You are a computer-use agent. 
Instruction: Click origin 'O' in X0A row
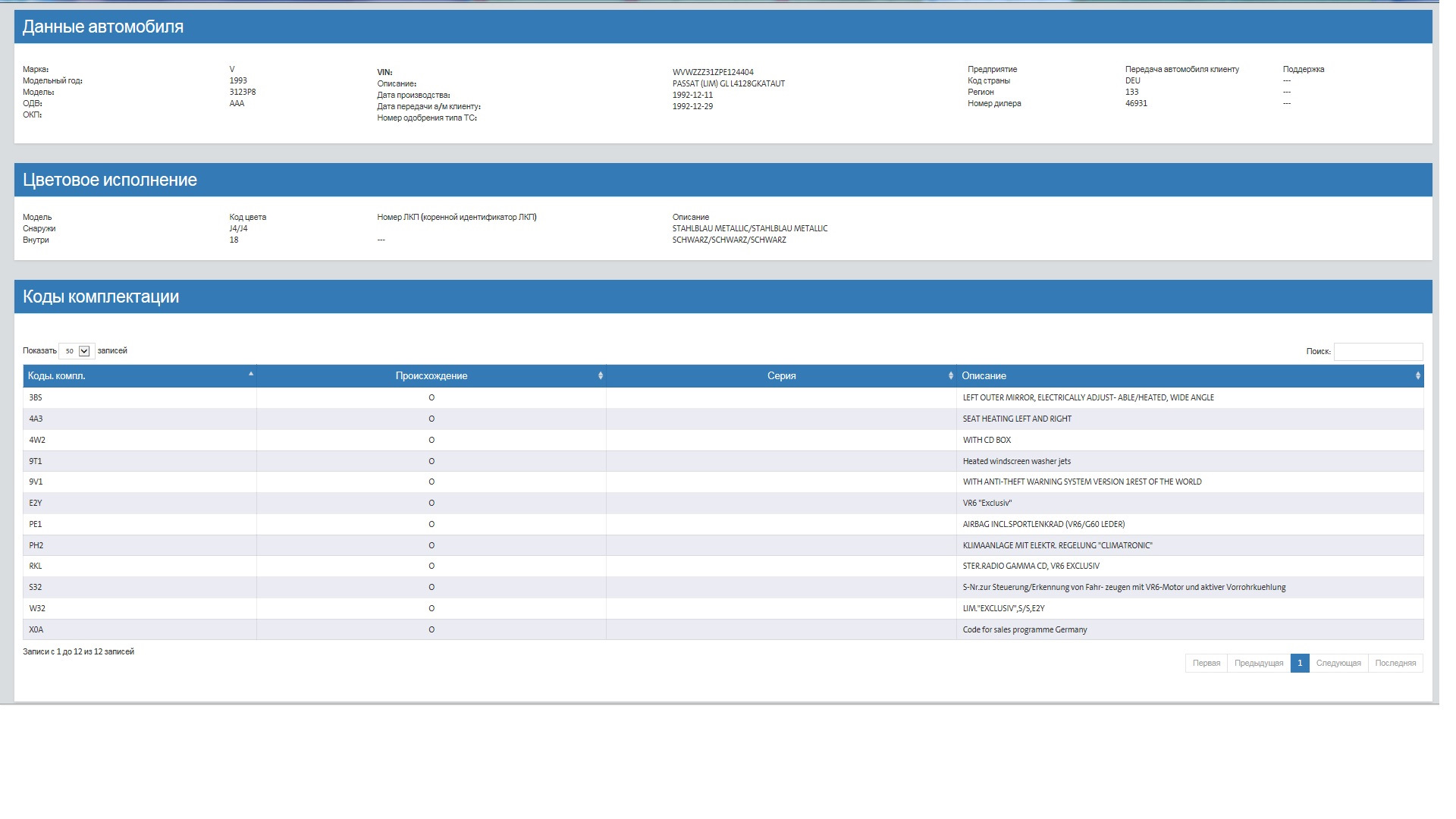point(431,629)
